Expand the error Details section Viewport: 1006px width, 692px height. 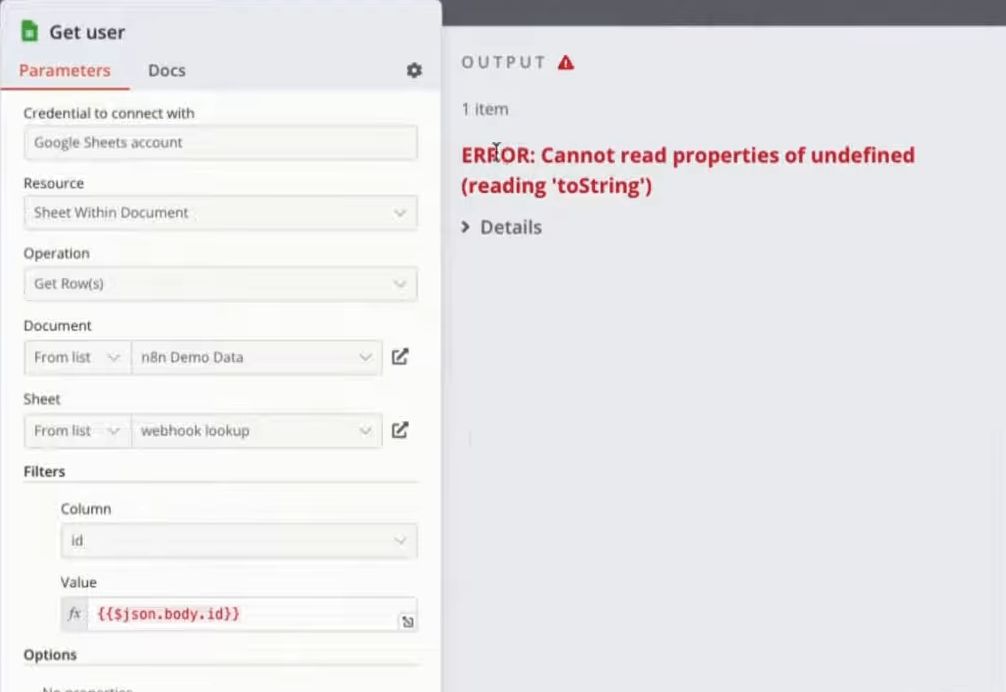pos(502,227)
